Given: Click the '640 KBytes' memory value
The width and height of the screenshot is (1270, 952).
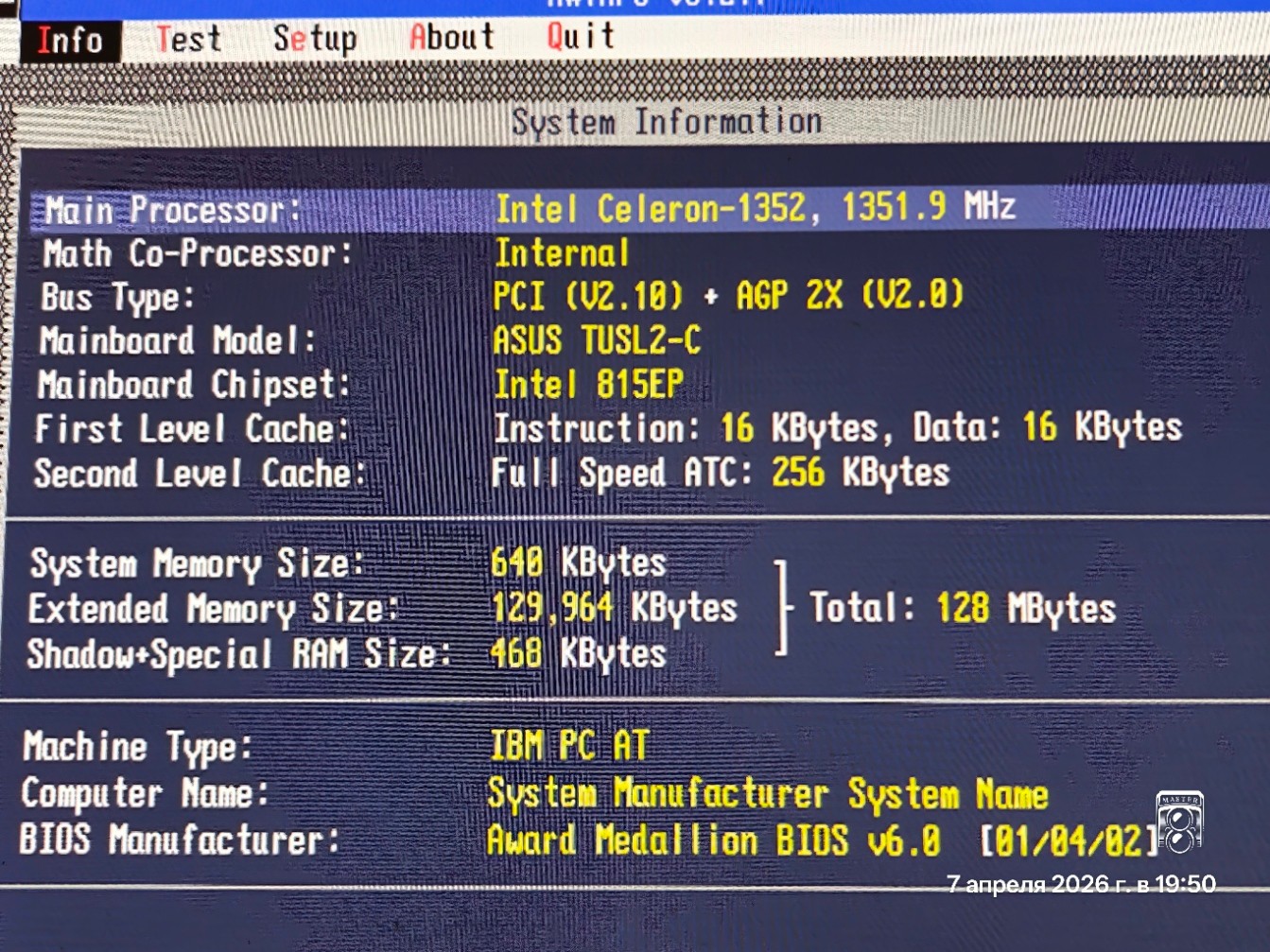Looking at the screenshot, I should (x=578, y=563).
